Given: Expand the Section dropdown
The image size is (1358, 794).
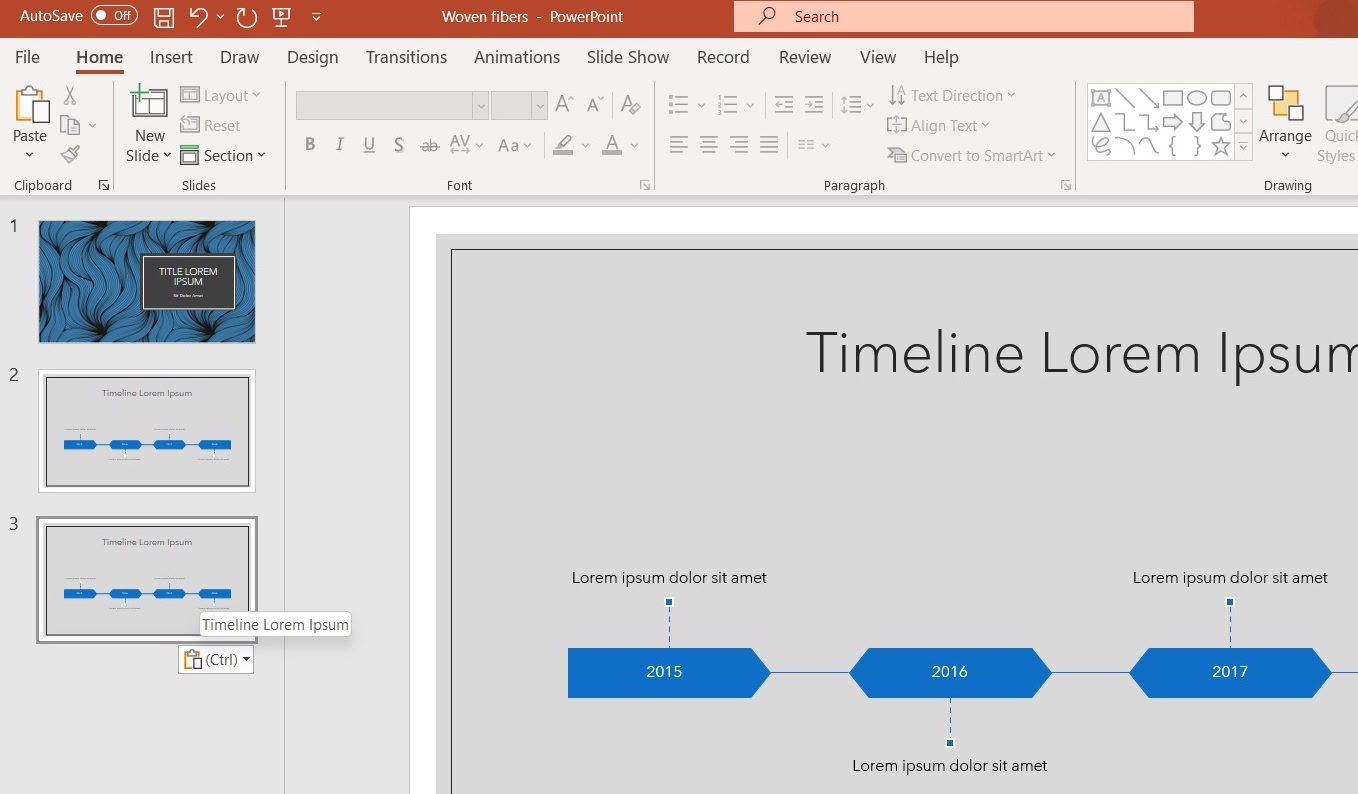Looking at the screenshot, I should point(223,155).
